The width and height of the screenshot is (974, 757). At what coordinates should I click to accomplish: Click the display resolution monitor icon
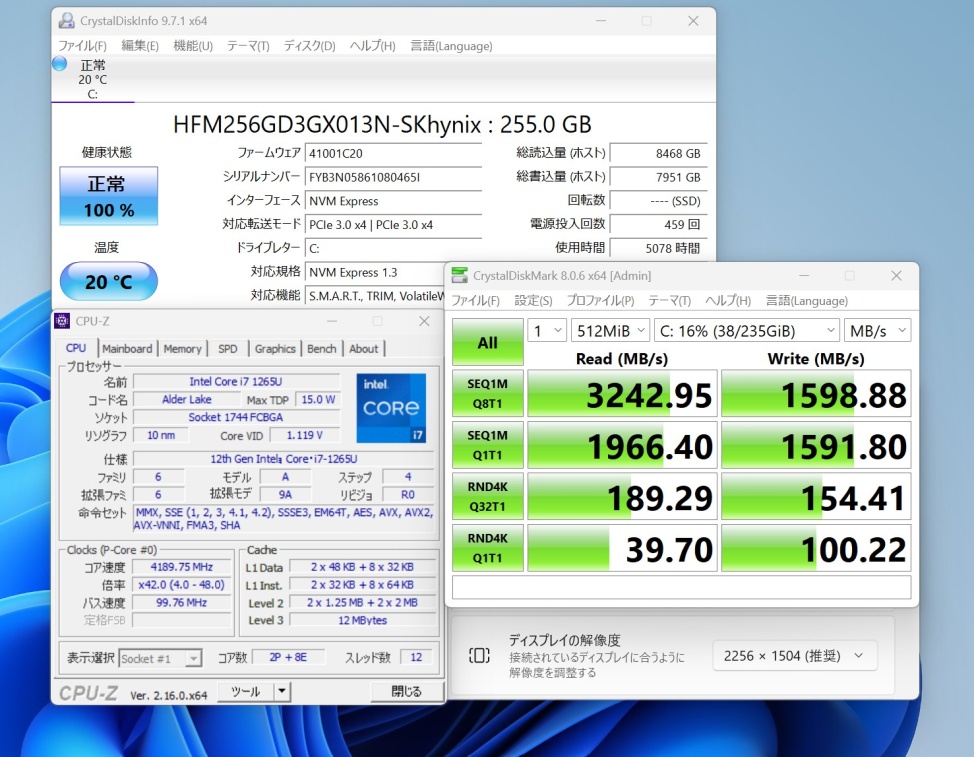coord(479,655)
